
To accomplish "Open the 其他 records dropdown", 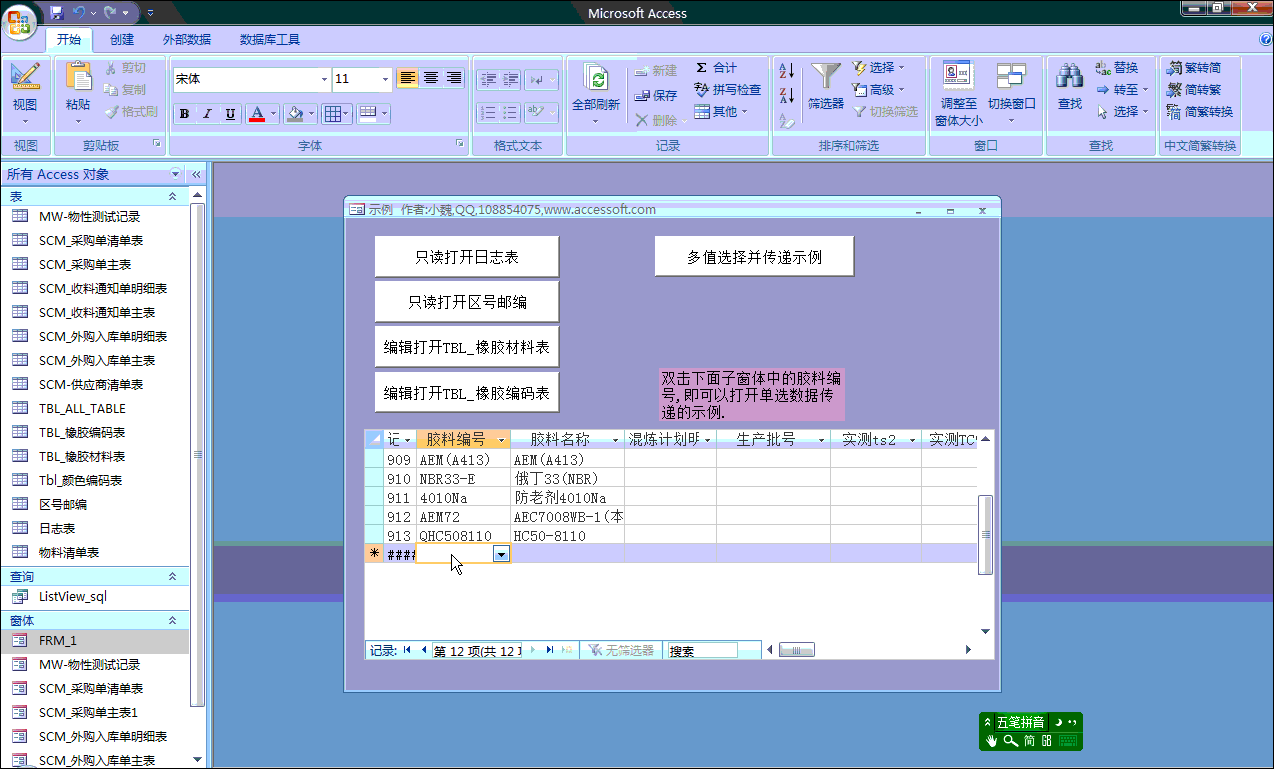I will tap(722, 112).
